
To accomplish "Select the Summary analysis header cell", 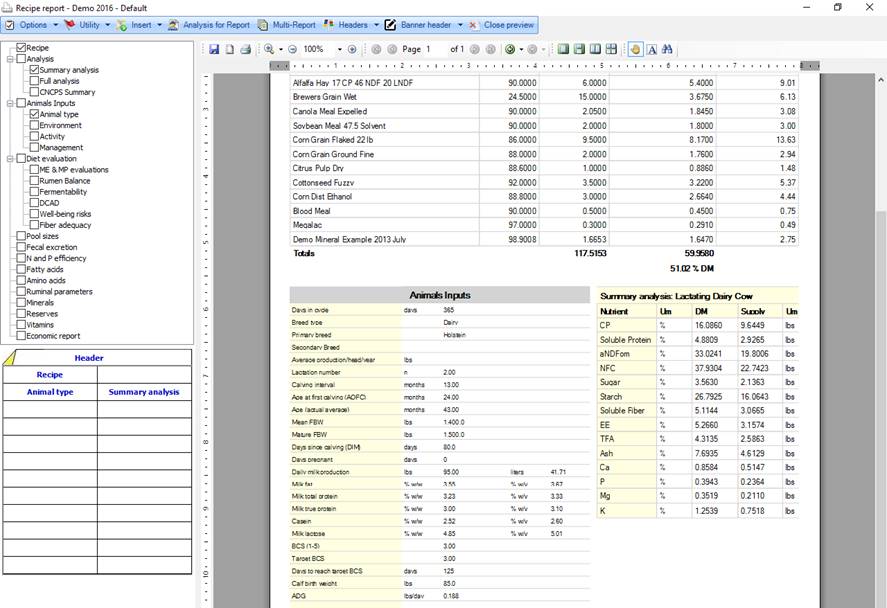I will coord(144,392).
